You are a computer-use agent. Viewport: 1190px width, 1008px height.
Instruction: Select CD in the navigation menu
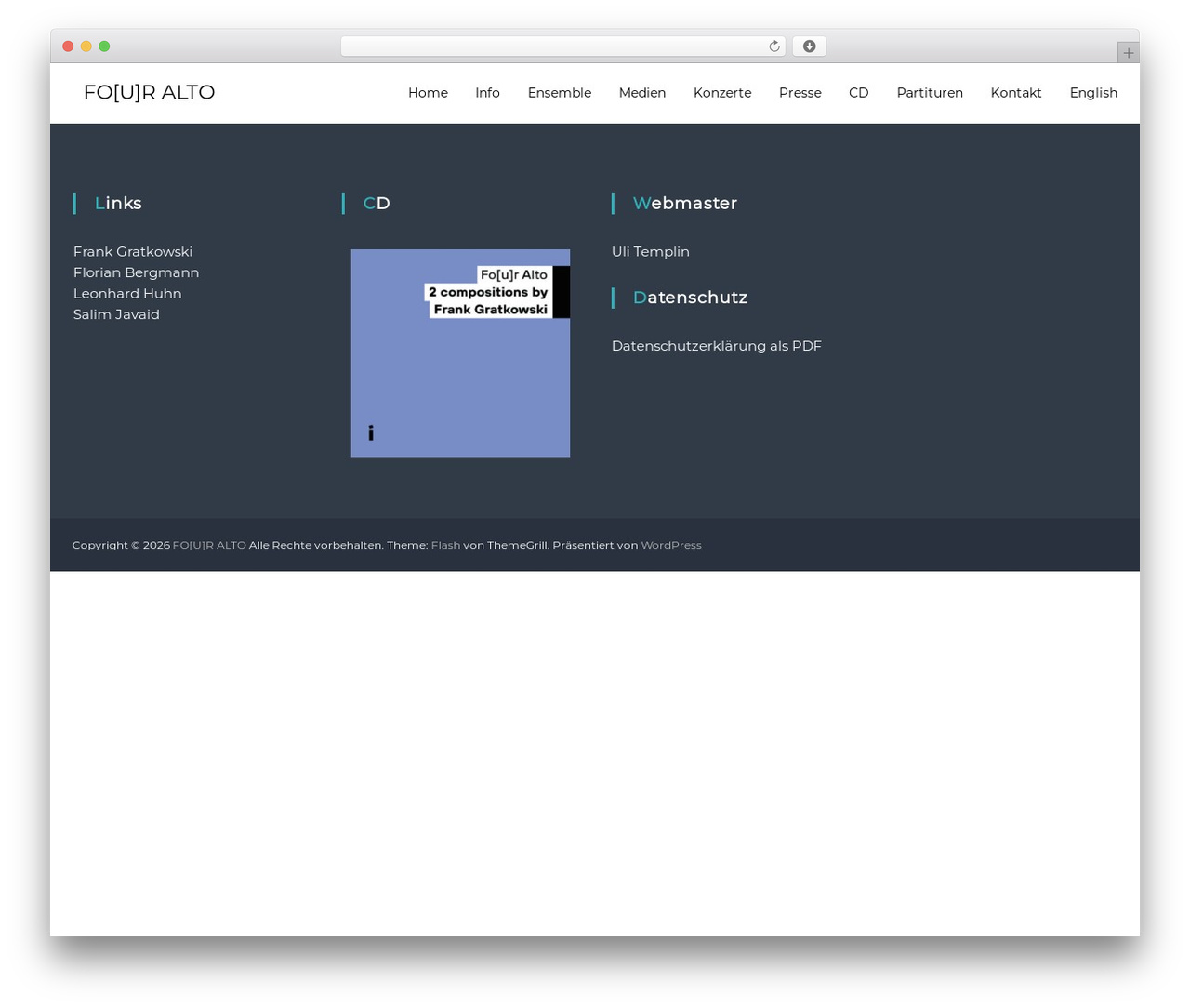tap(859, 93)
